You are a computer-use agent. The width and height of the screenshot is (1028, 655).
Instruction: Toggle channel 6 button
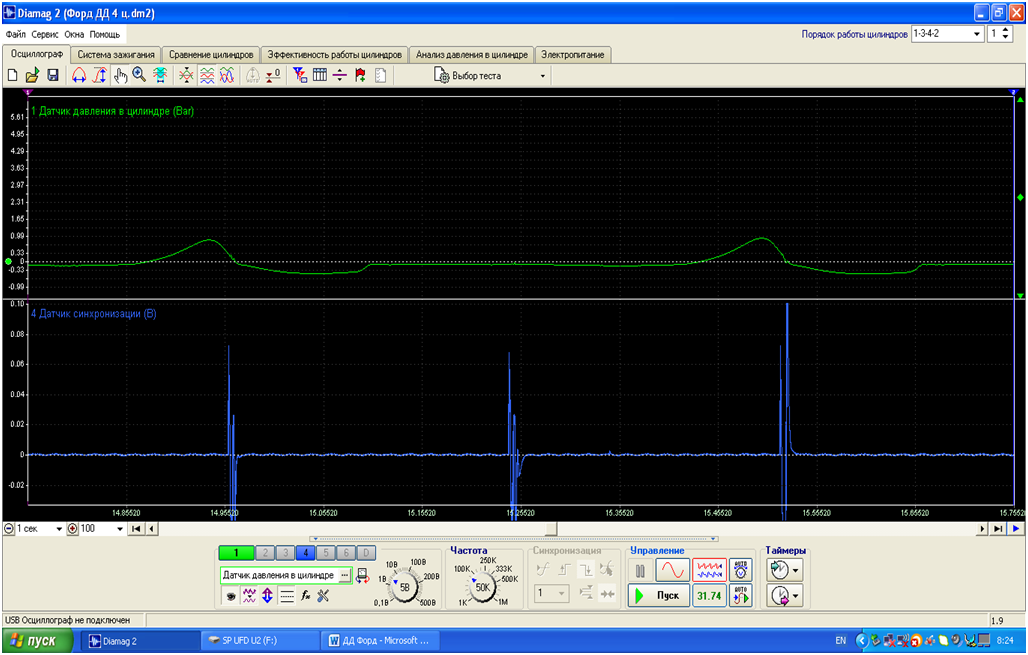(x=346, y=553)
